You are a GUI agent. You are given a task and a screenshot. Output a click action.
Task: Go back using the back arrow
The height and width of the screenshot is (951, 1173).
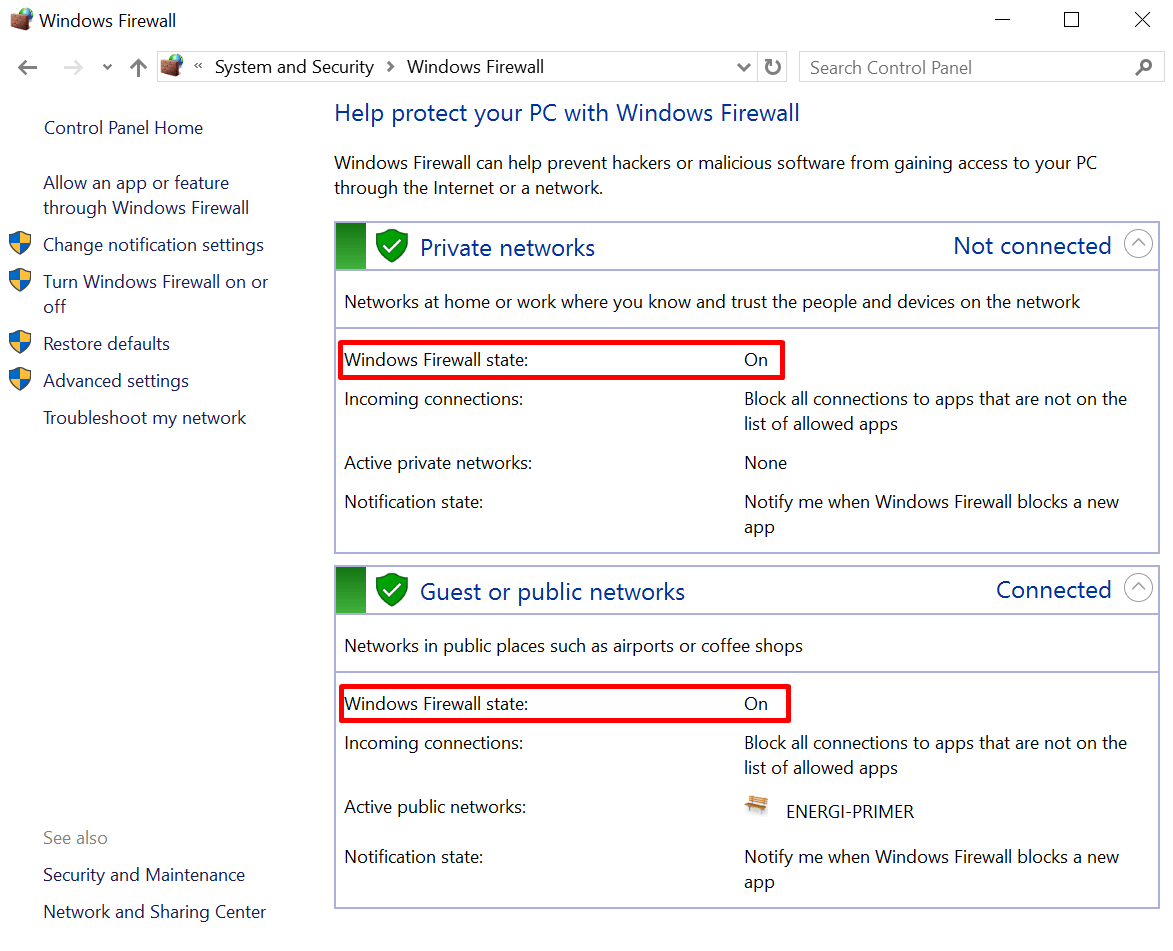28,68
